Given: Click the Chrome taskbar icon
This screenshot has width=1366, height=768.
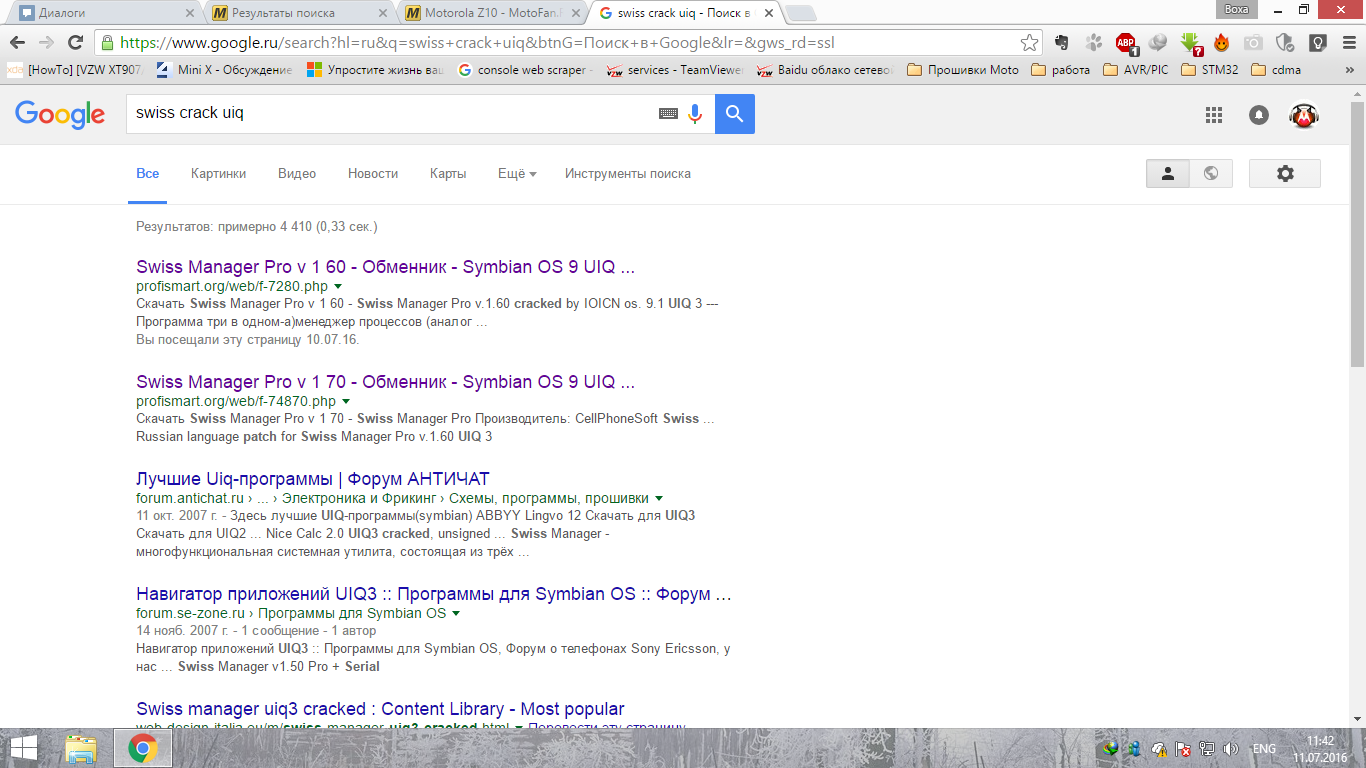Looking at the screenshot, I should click(142, 748).
